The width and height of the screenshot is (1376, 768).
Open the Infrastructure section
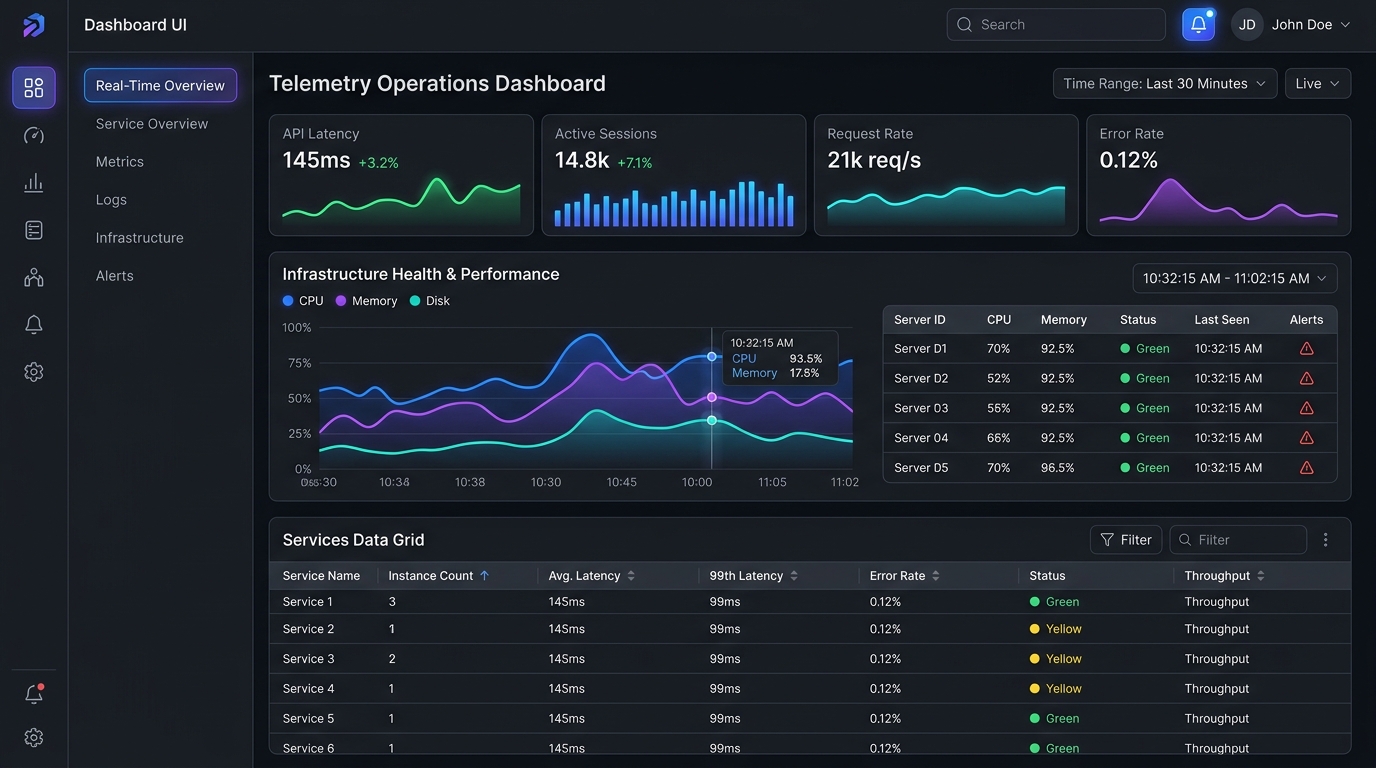click(x=140, y=238)
